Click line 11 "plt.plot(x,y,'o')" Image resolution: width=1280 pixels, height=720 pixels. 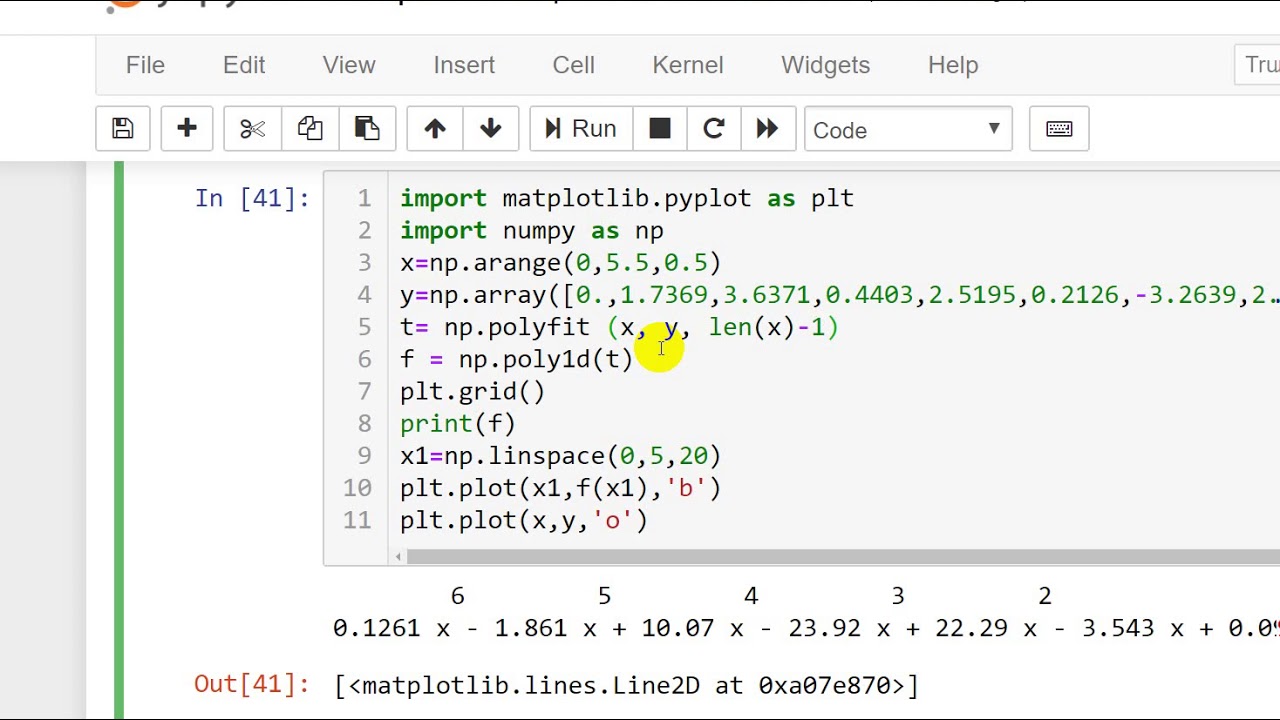pos(524,520)
